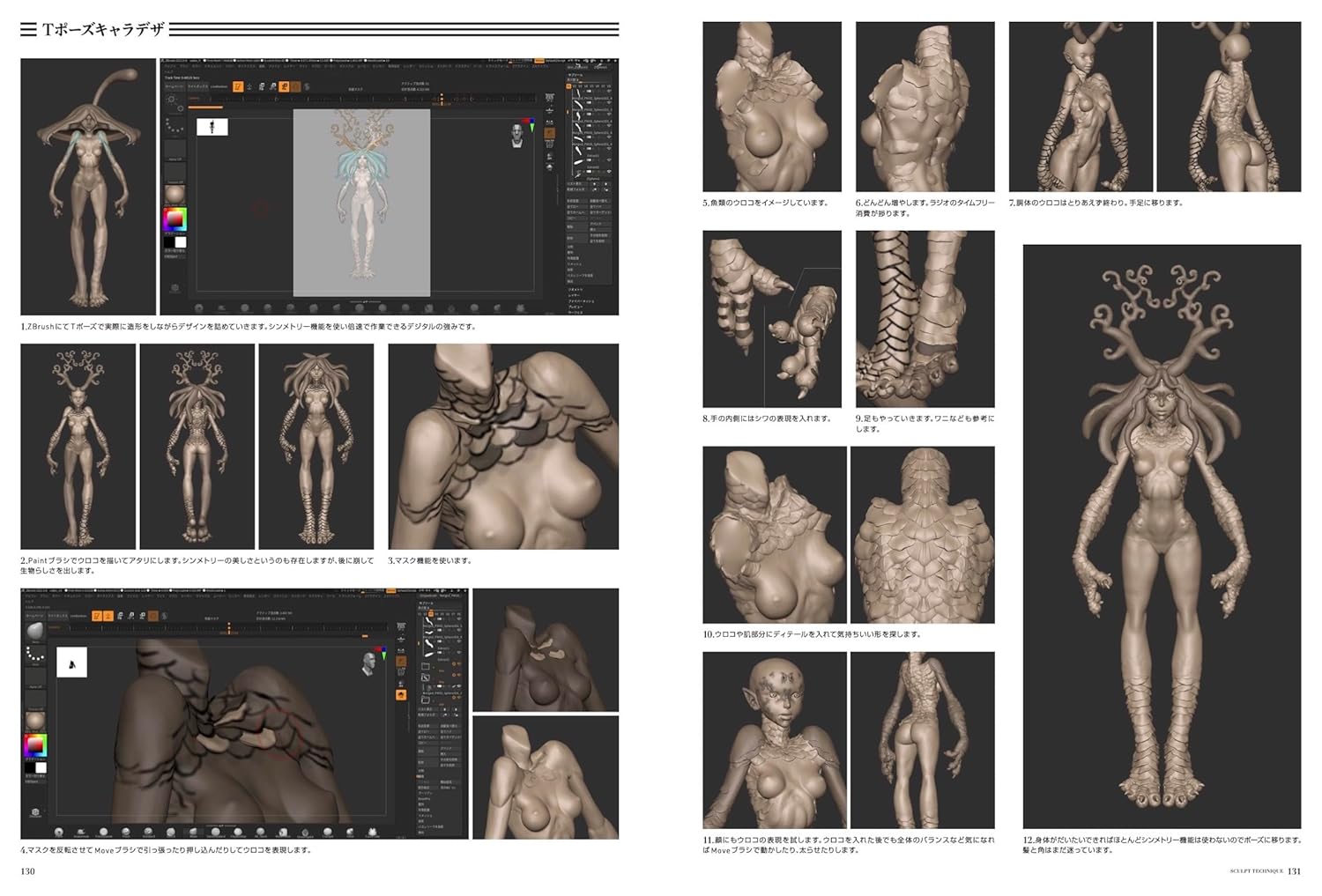Click ライトボックス button in T-pose ZBrush window

tap(197, 86)
